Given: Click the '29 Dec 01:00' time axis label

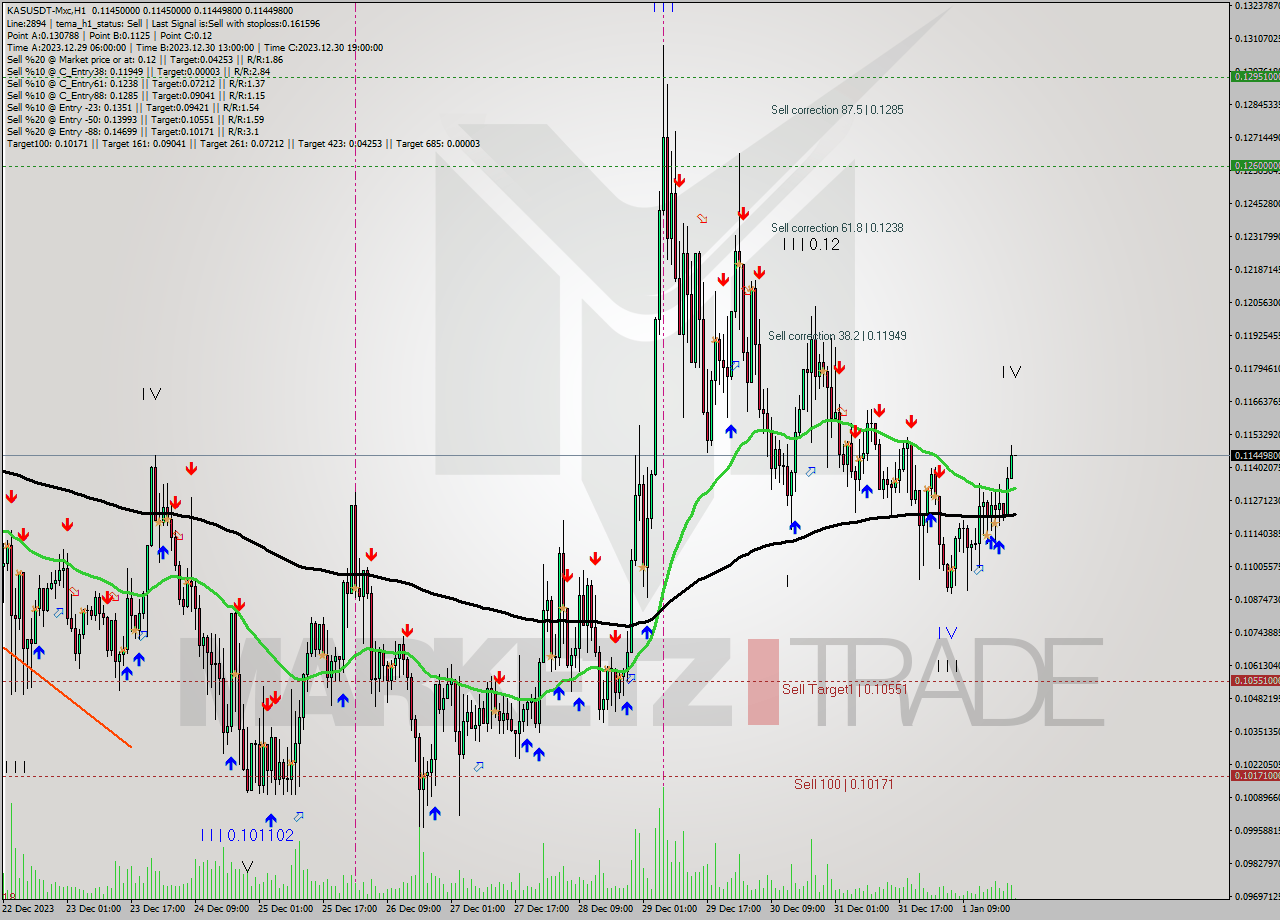Looking at the screenshot, I should point(669,909).
